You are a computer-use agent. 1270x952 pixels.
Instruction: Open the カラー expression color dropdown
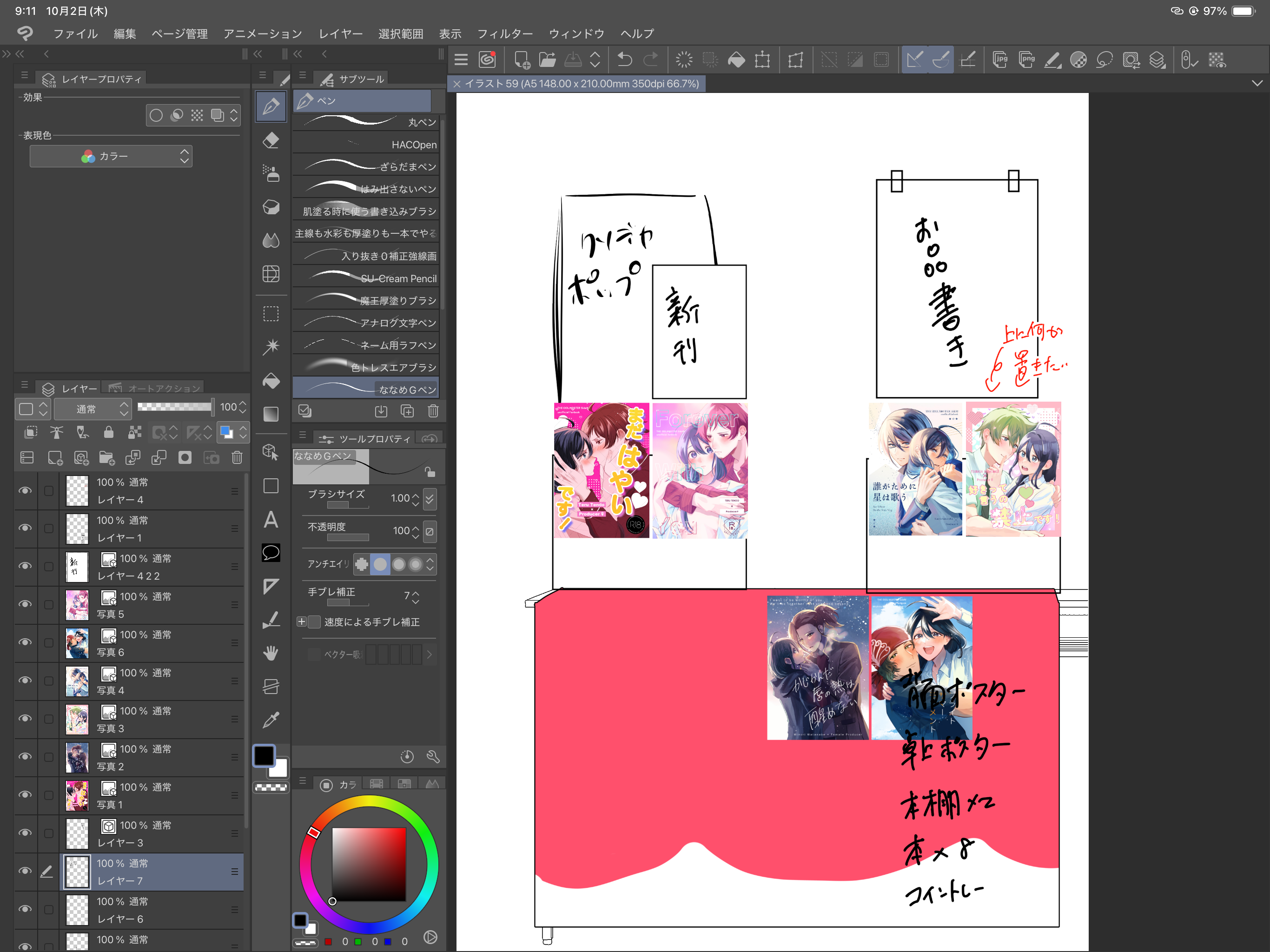[x=111, y=156]
